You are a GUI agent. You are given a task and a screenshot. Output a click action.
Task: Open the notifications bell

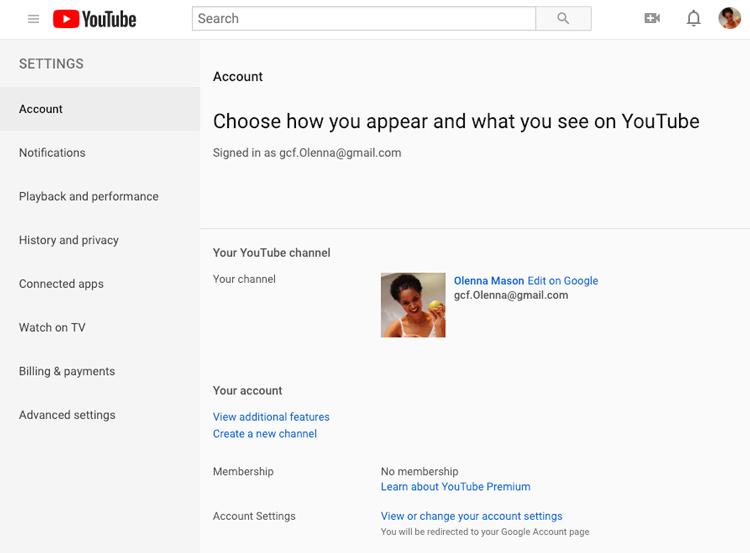point(693,19)
